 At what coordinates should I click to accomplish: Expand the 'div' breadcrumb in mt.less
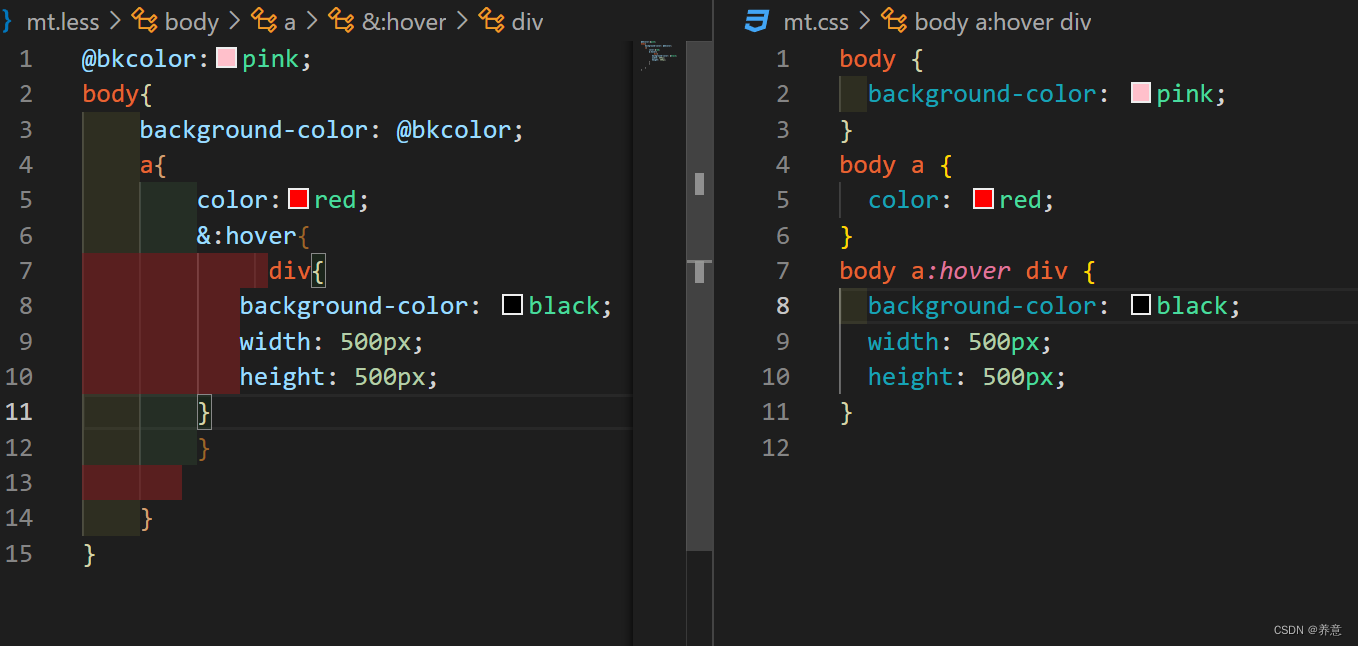pos(527,21)
